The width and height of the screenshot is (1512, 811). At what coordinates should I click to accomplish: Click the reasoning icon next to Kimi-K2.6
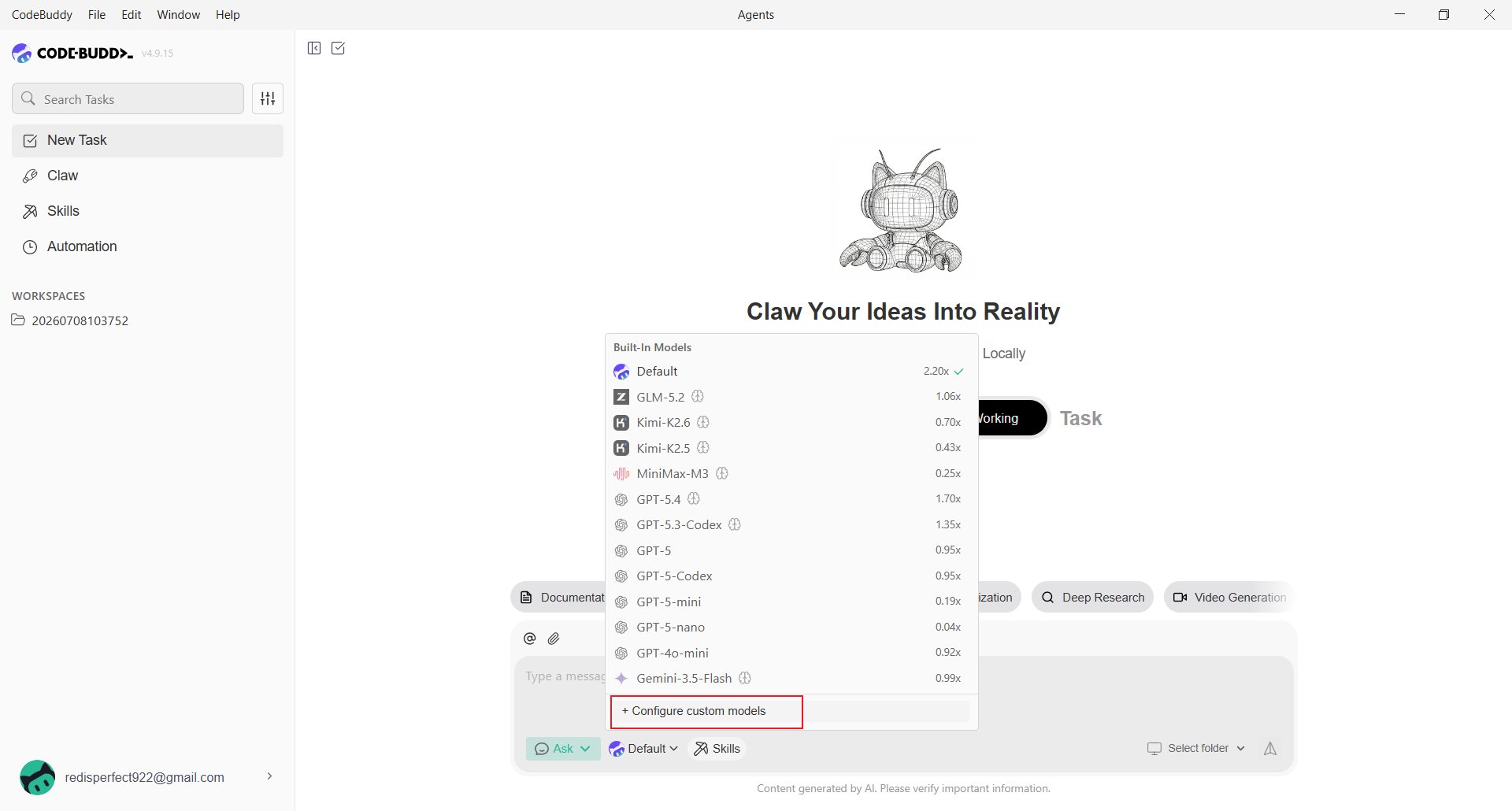pyautogui.click(x=704, y=422)
